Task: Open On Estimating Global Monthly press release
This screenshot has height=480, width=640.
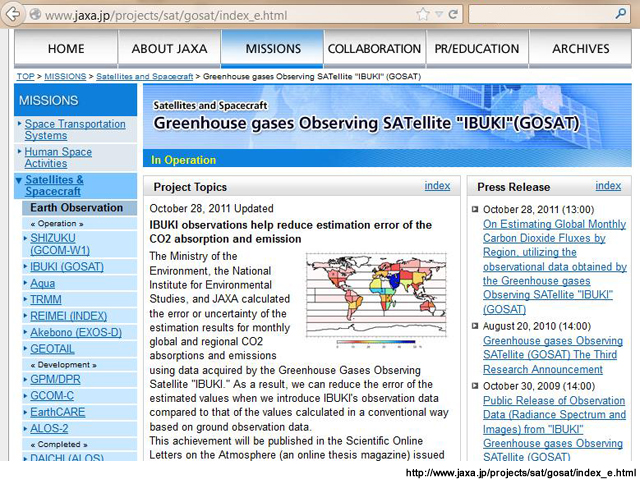Action: [555, 267]
